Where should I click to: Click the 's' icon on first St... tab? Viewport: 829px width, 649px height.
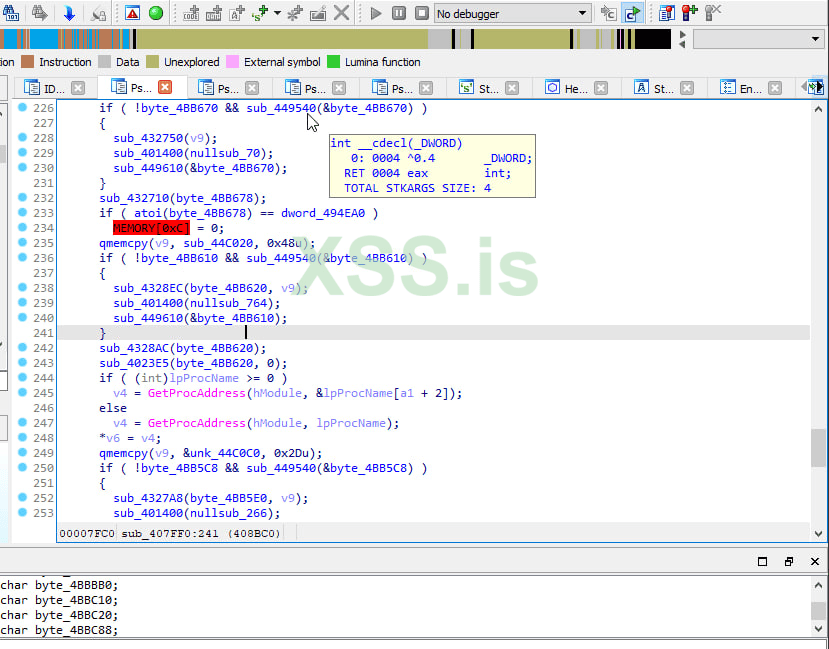click(x=466, y=88)
